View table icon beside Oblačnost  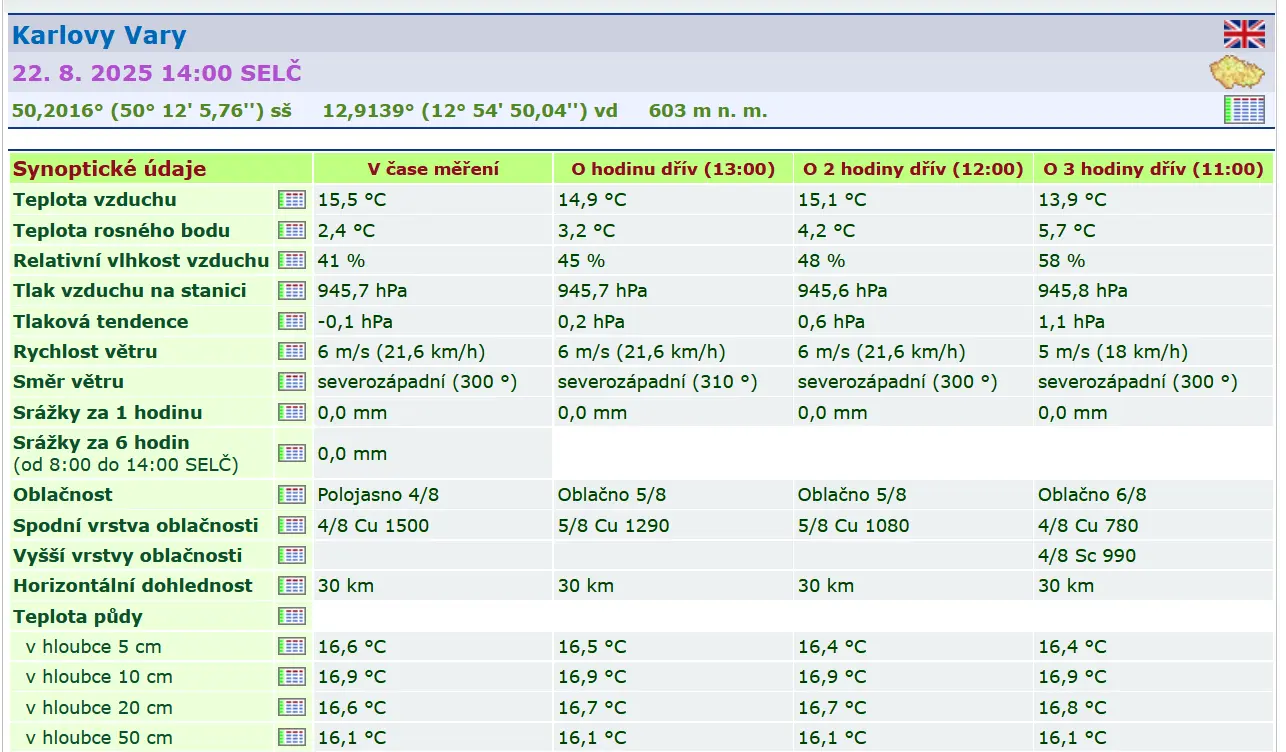pyautogui.click(x=291, y=494)
